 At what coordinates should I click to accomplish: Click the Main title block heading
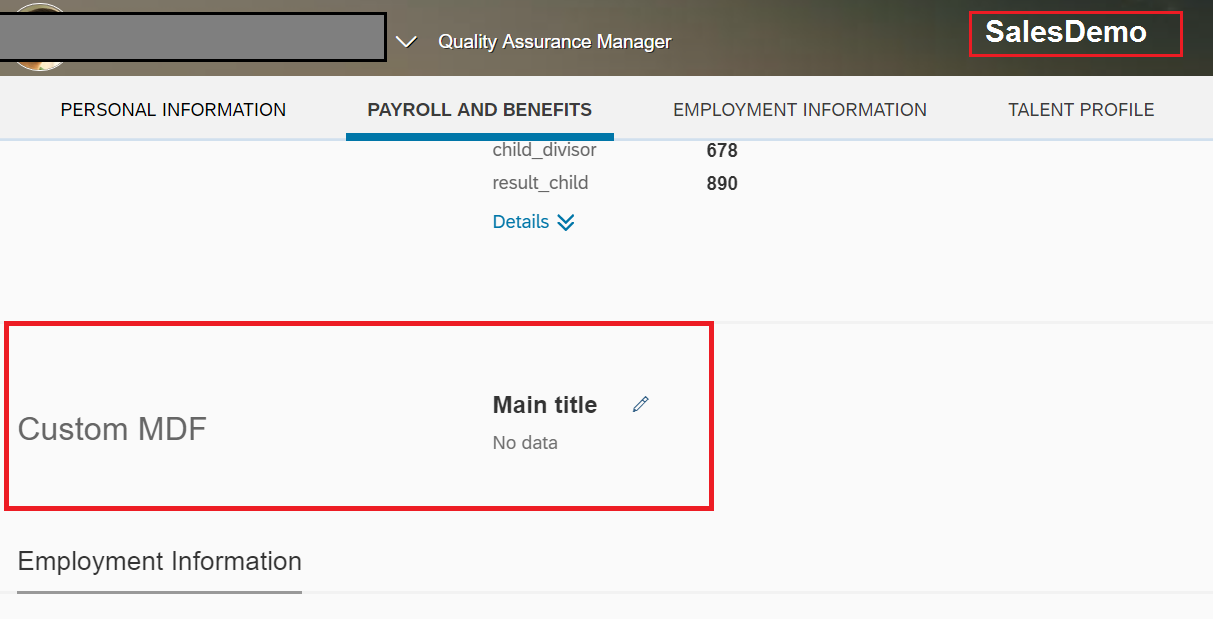[x=545, y=405]
